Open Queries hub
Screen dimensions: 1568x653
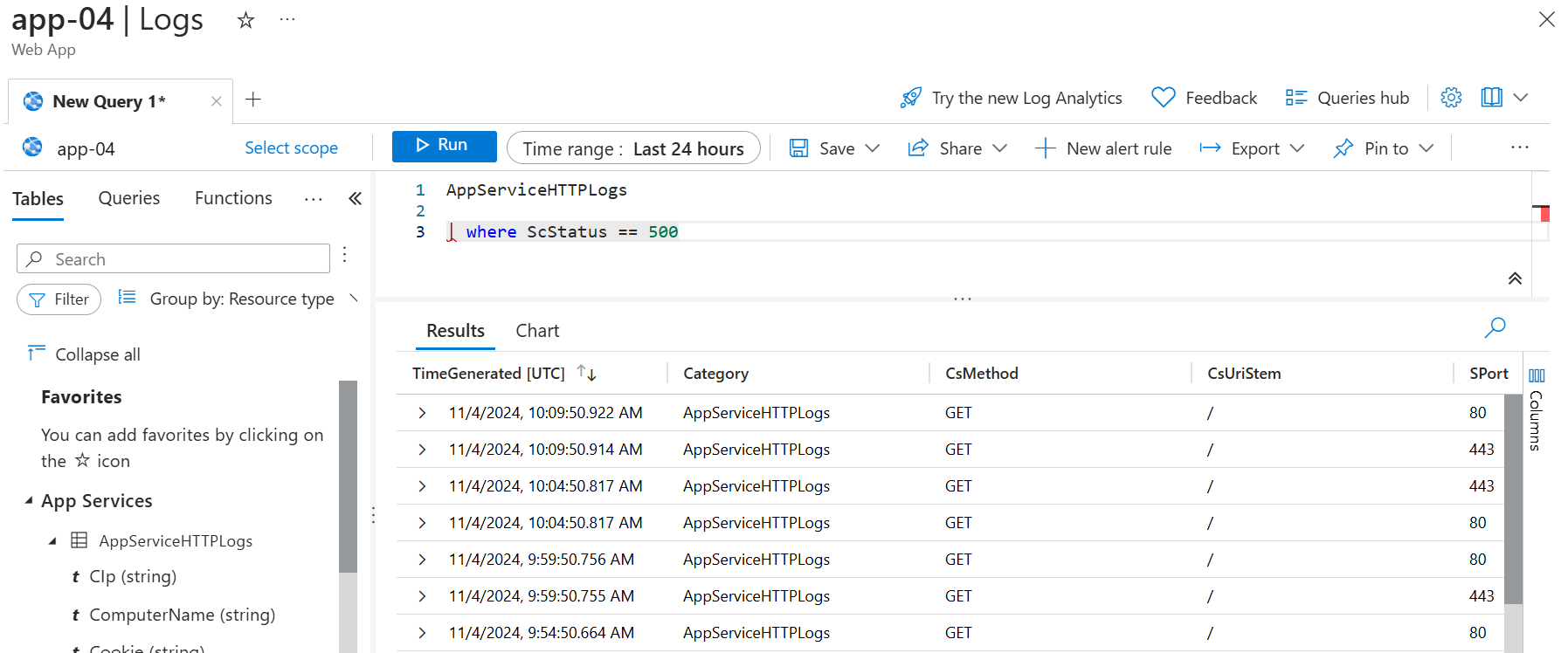[1347, 98]
